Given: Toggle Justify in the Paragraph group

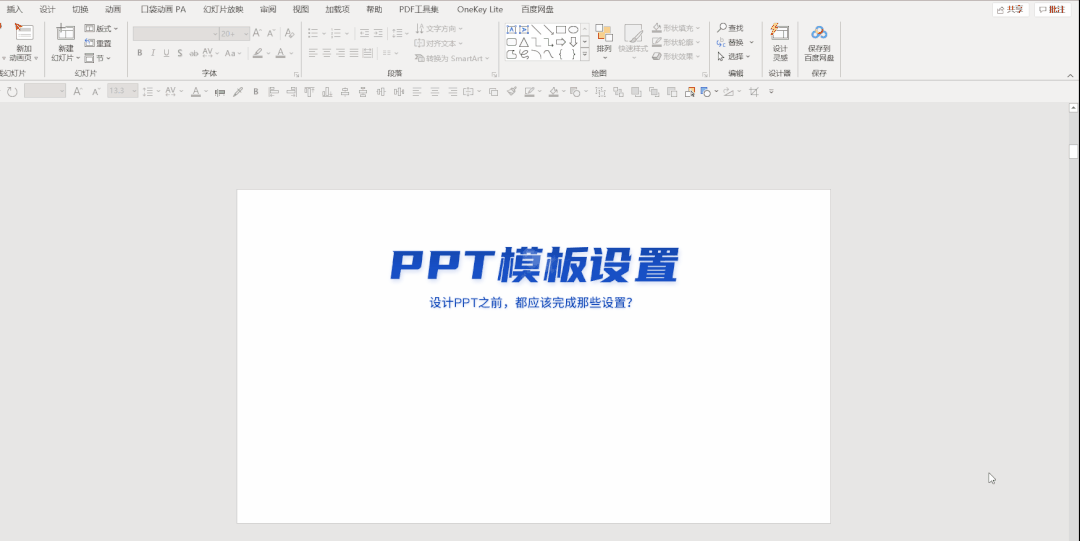Looking at the screenshot, I should (x=354, y=52).
